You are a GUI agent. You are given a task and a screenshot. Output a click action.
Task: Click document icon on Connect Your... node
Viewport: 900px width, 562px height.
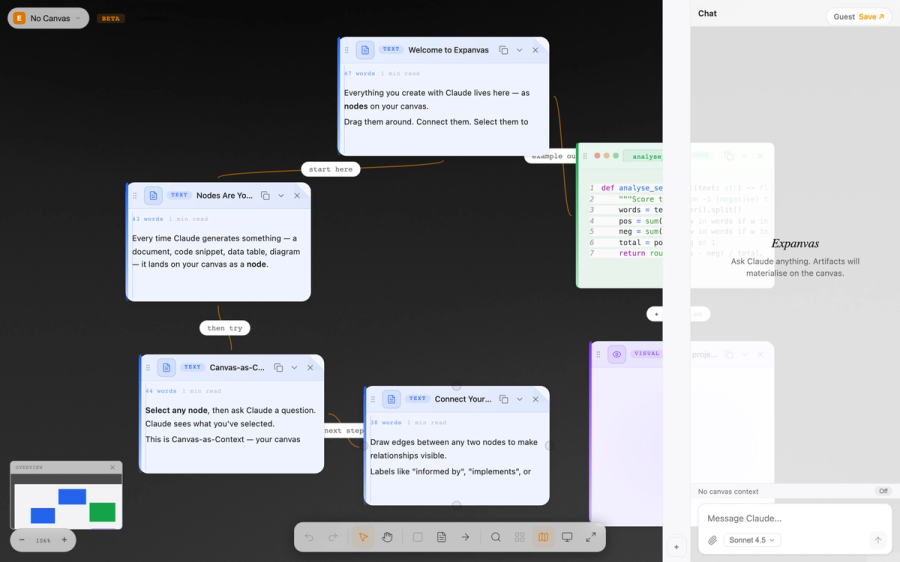click(391, 399)
